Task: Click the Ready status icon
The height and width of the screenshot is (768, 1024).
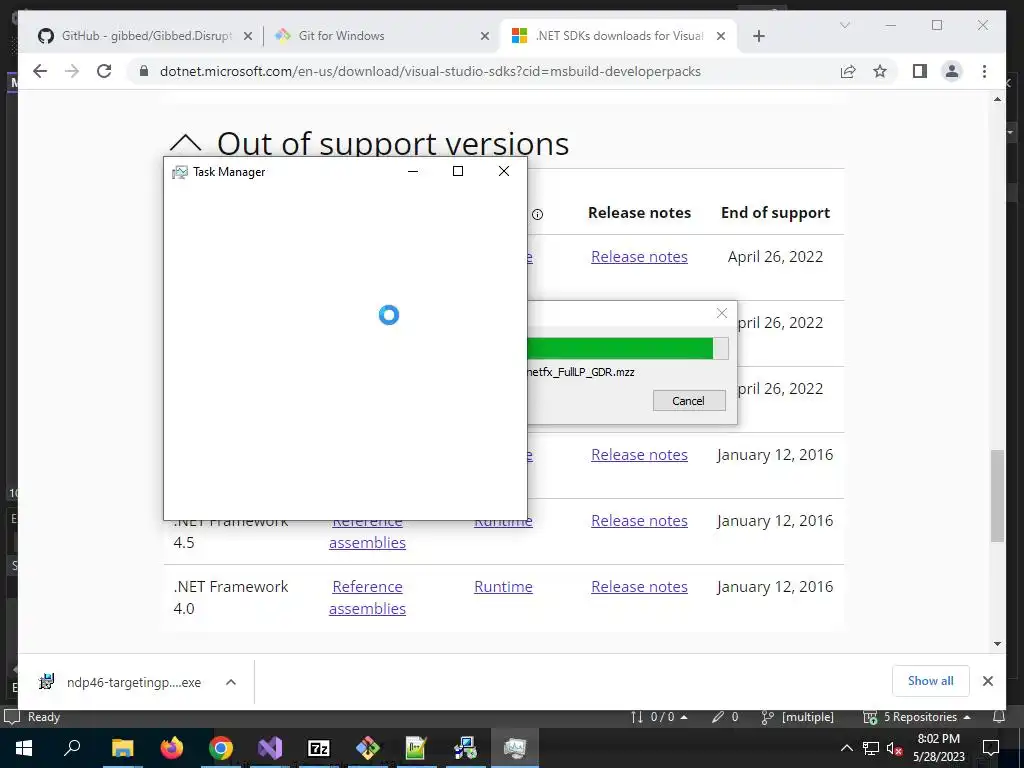Action: (x=12, y=717)
